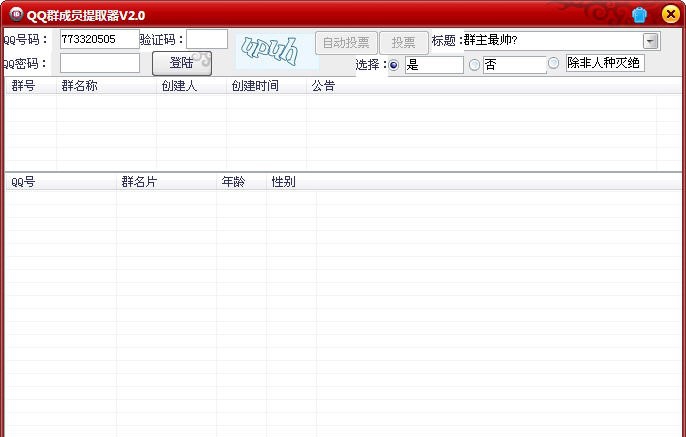This screenshot has height=437, width=686.
Task: Focus the 验证码 captcha input field
Action: (x=207, y=39)
